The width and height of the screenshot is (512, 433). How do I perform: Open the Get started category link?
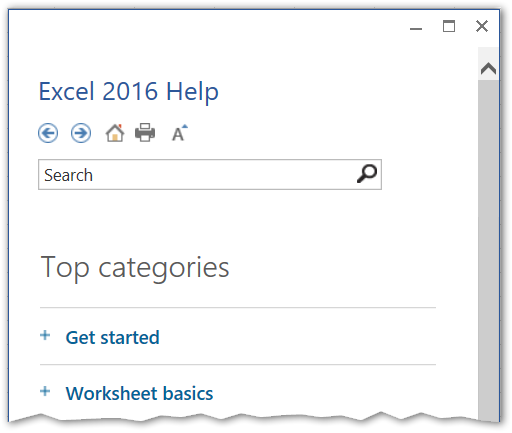(113, 337)
